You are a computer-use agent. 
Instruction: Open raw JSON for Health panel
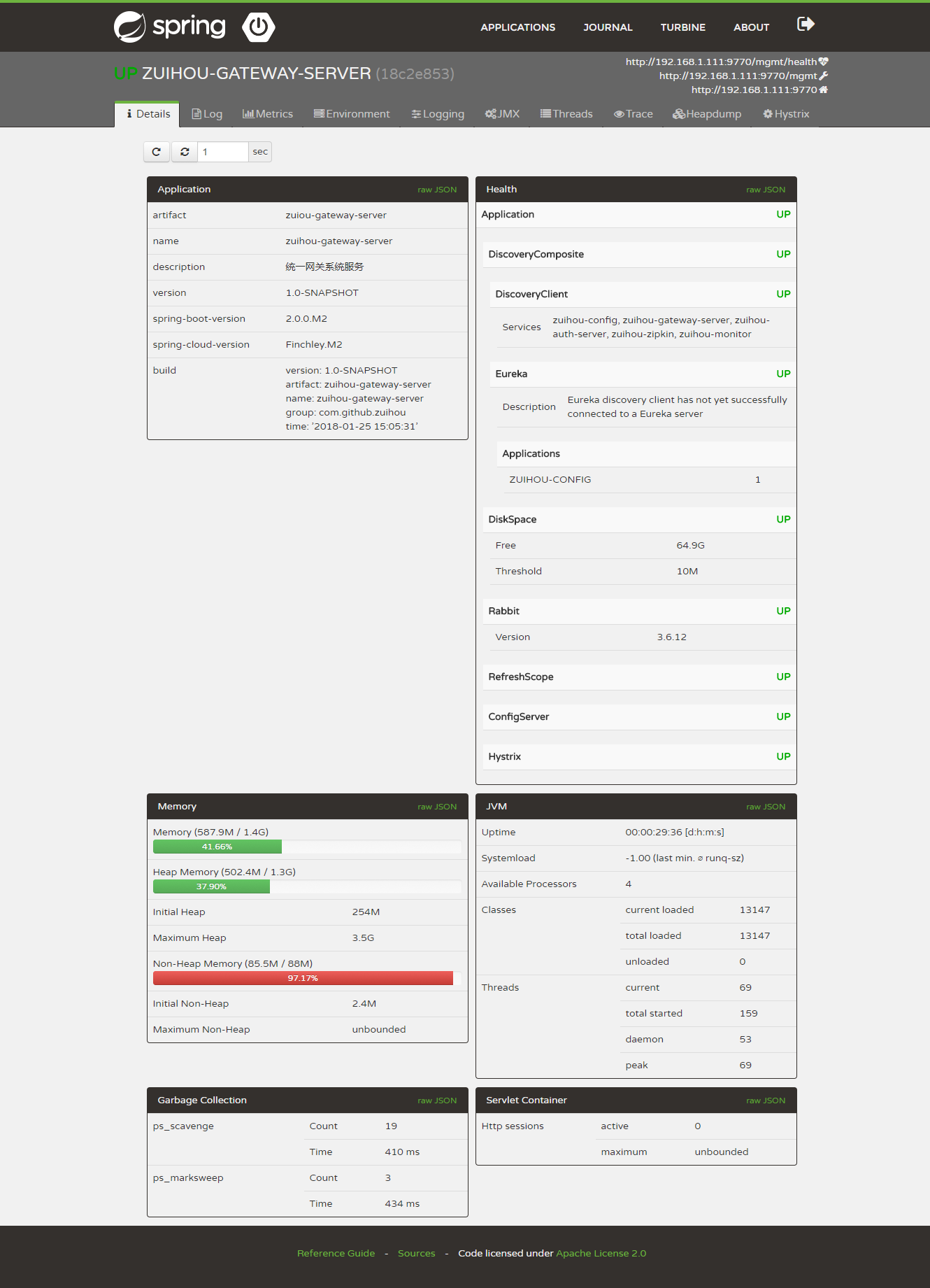[x=766, y=190]
